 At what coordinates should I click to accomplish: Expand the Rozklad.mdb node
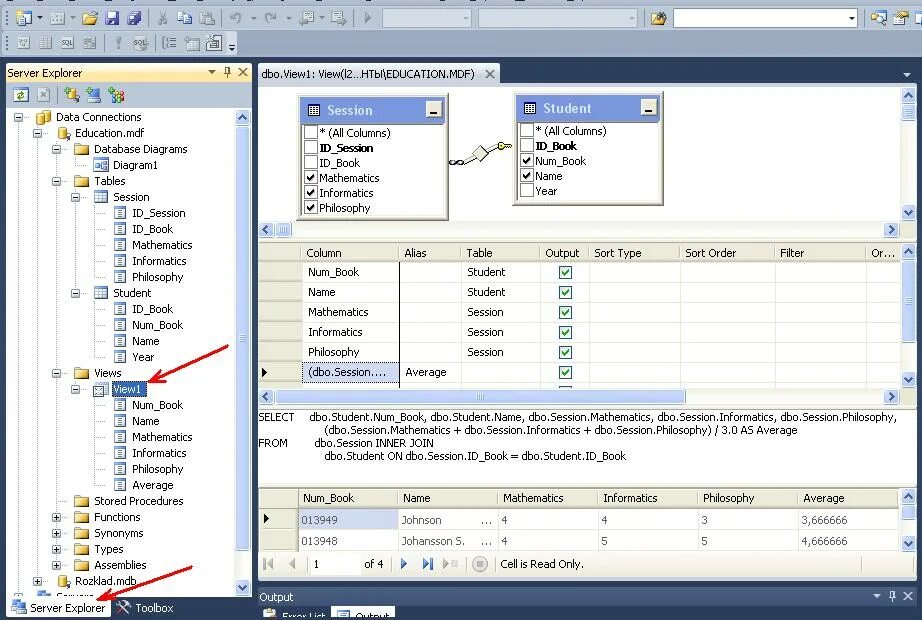click(38, 581)
